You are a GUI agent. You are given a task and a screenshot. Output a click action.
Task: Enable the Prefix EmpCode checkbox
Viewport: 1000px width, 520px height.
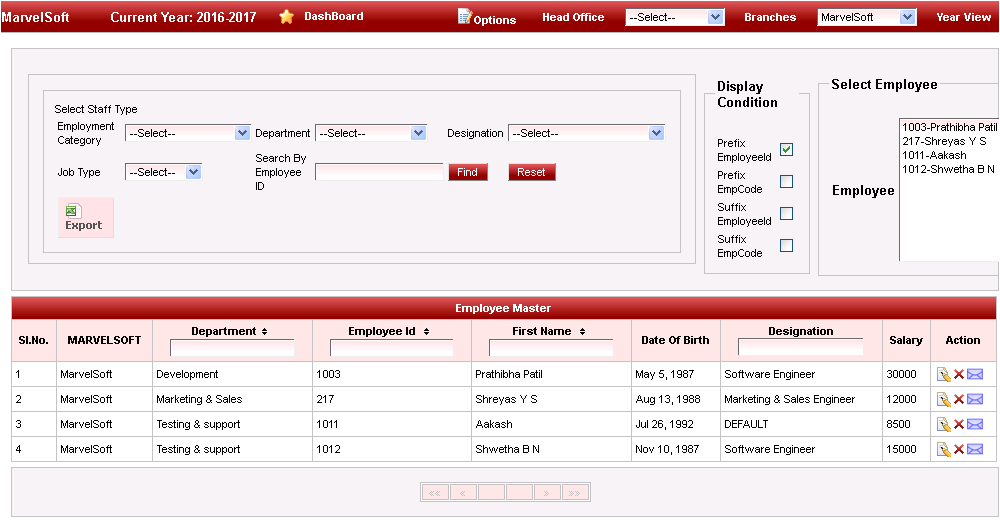(x=786, y=181)
